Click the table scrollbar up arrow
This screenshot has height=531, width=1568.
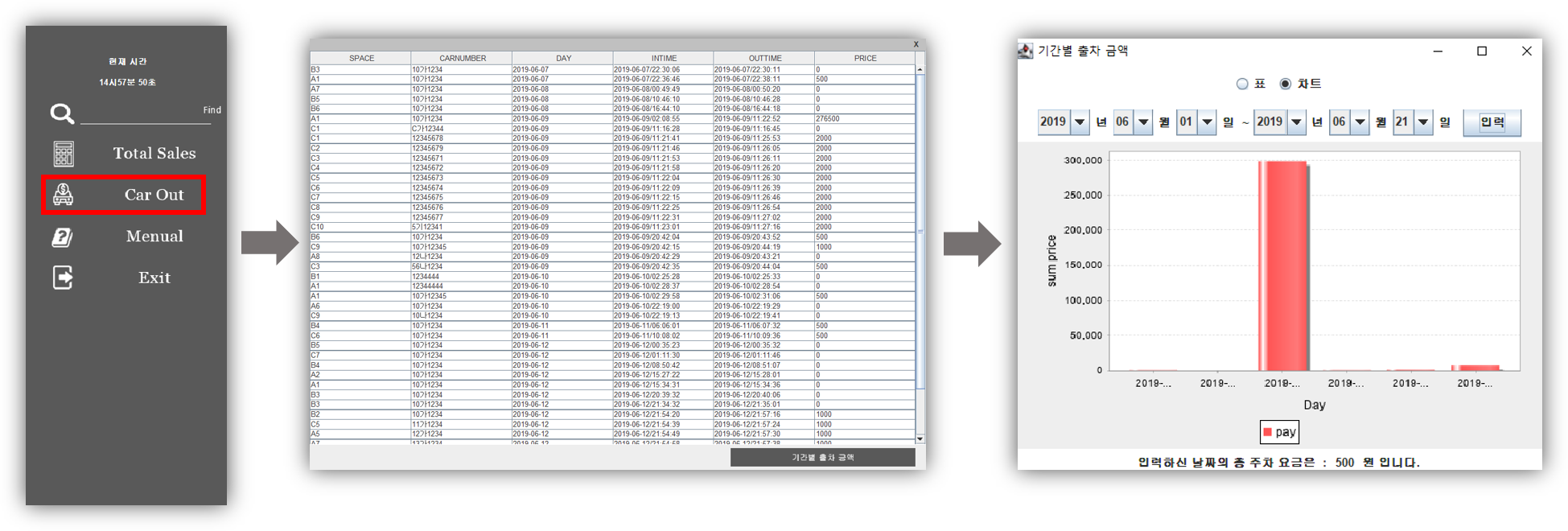[x=920, y=69]
